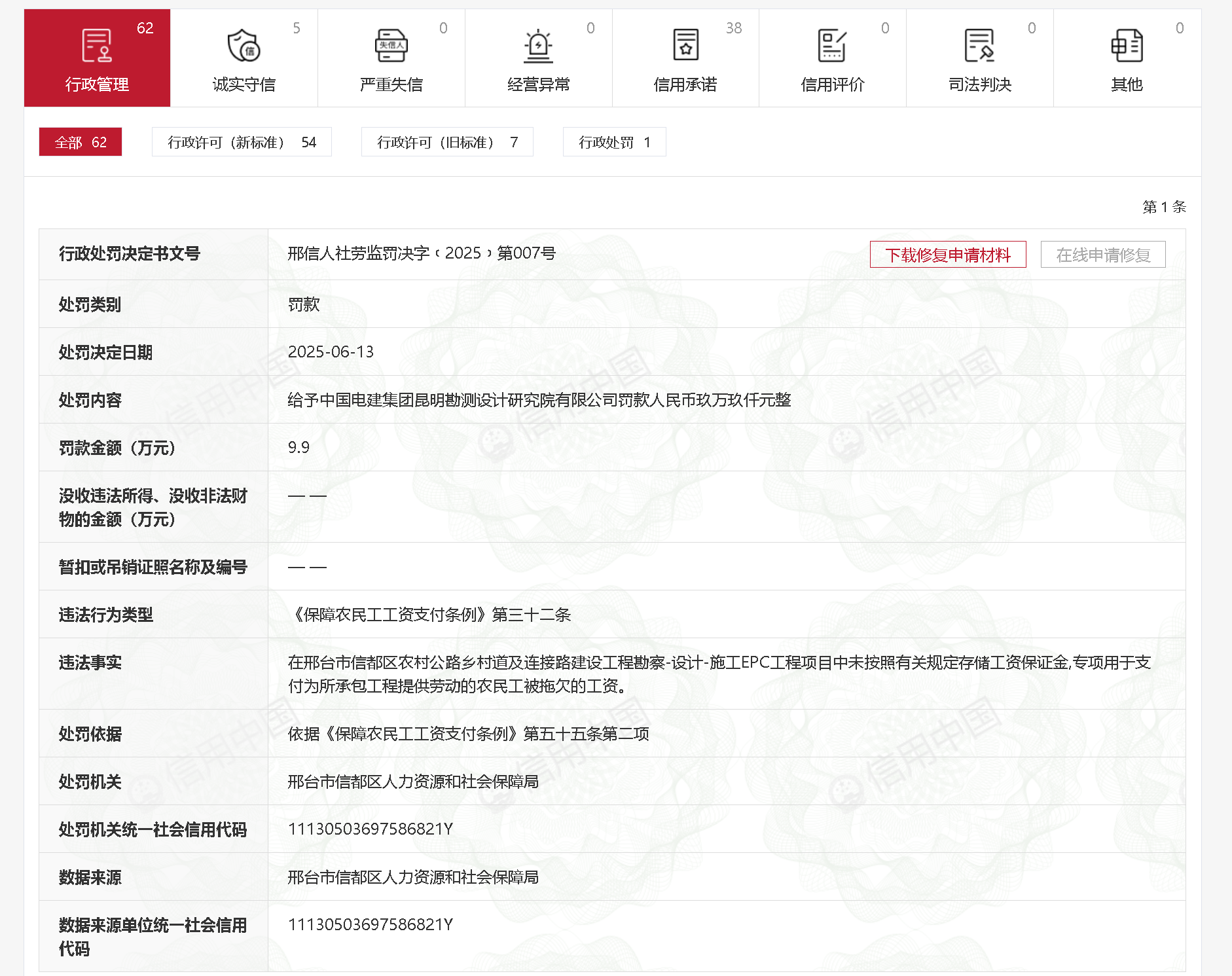Click 依据《保障农民工工资支付条例》第五十五条第二项
The height and width of the screenshot is (976, 1232).
[x=468, y=734]
